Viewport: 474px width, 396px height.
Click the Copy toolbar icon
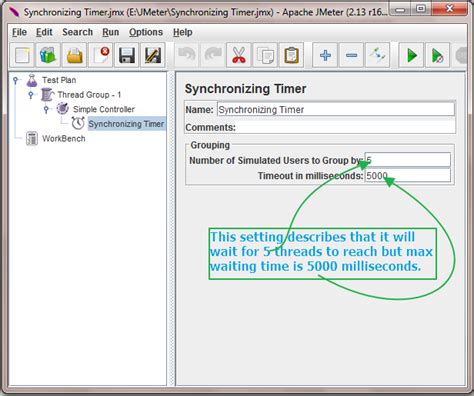click(265, 55)
